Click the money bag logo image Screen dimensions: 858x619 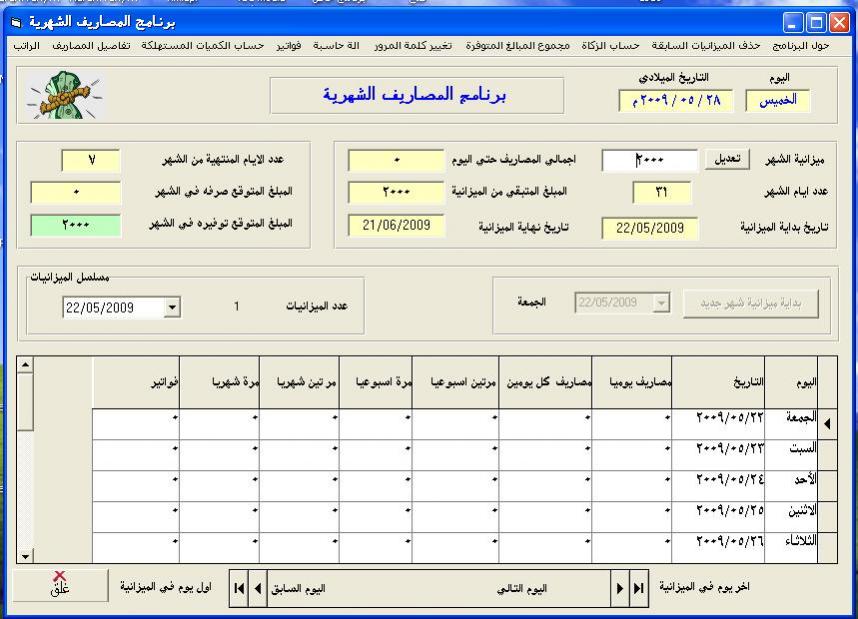point(65,95)
